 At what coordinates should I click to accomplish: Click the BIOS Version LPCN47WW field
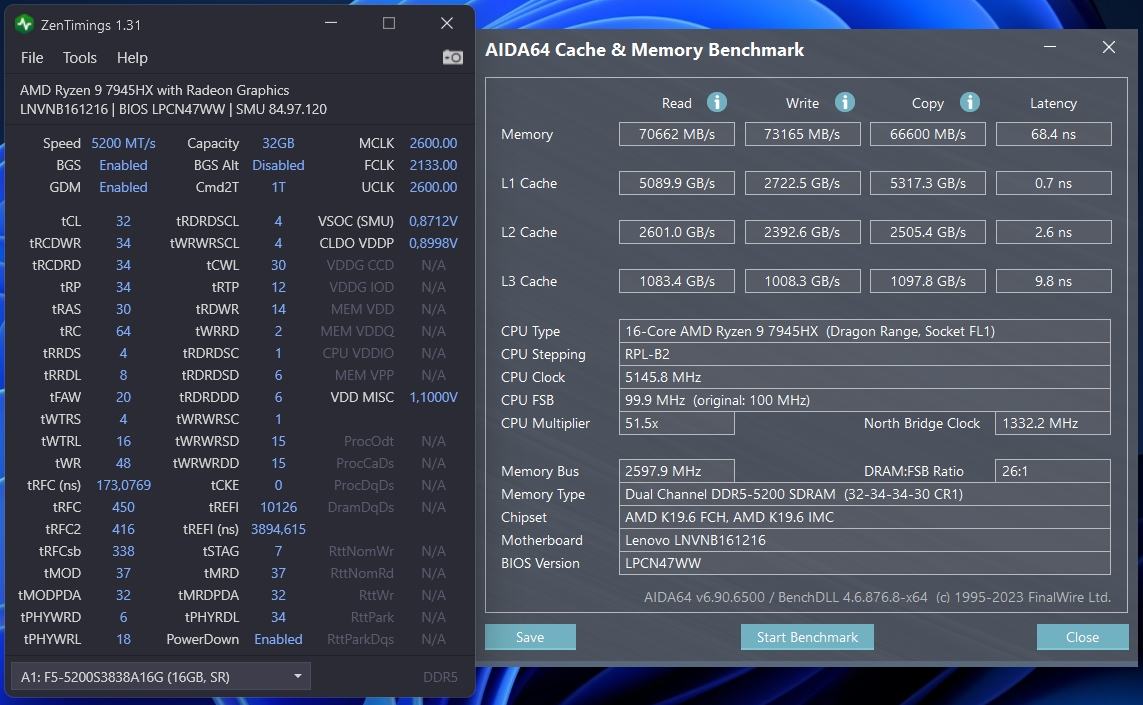[865, 564]
